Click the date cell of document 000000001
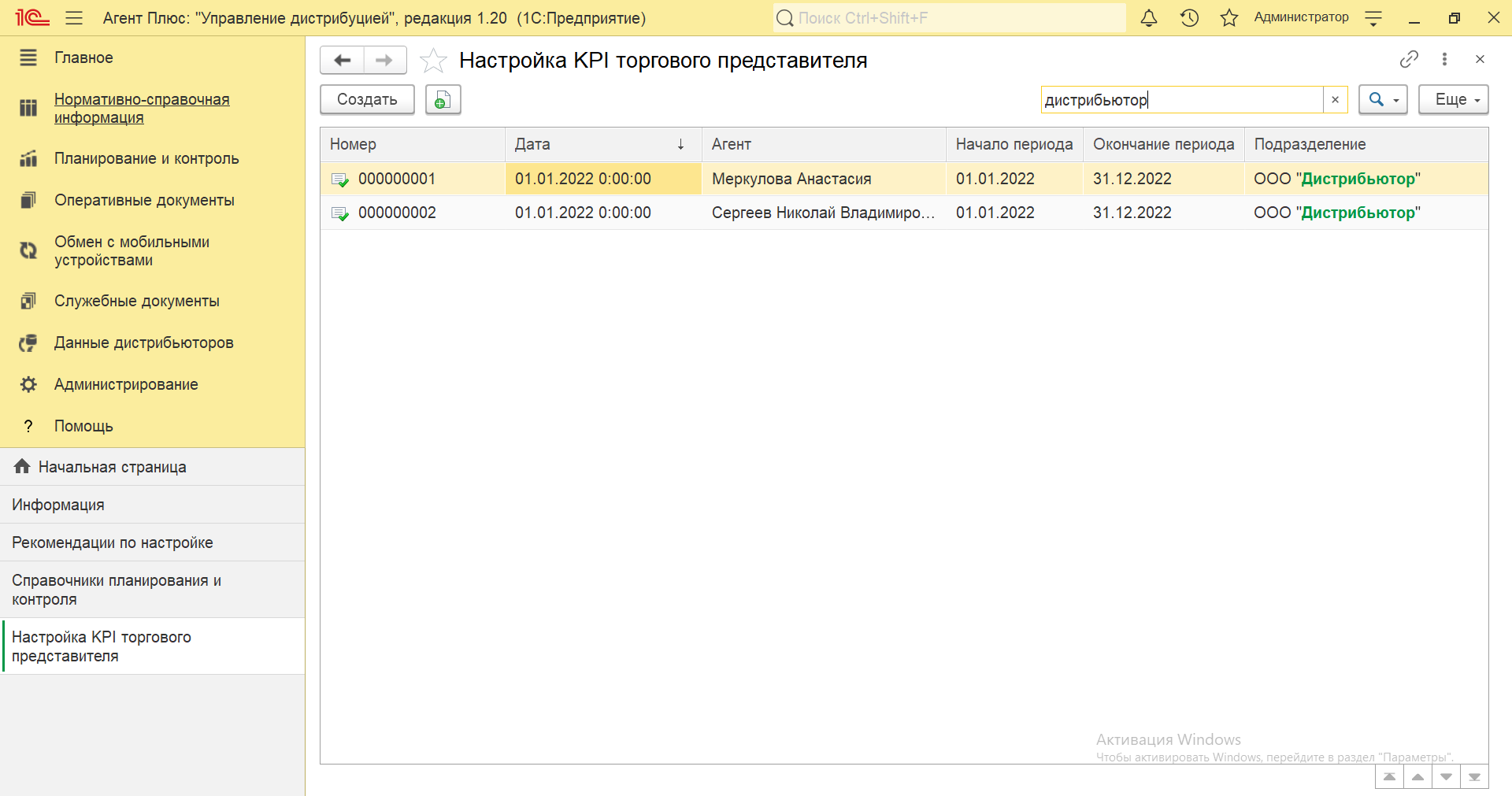 click(603, 179)
